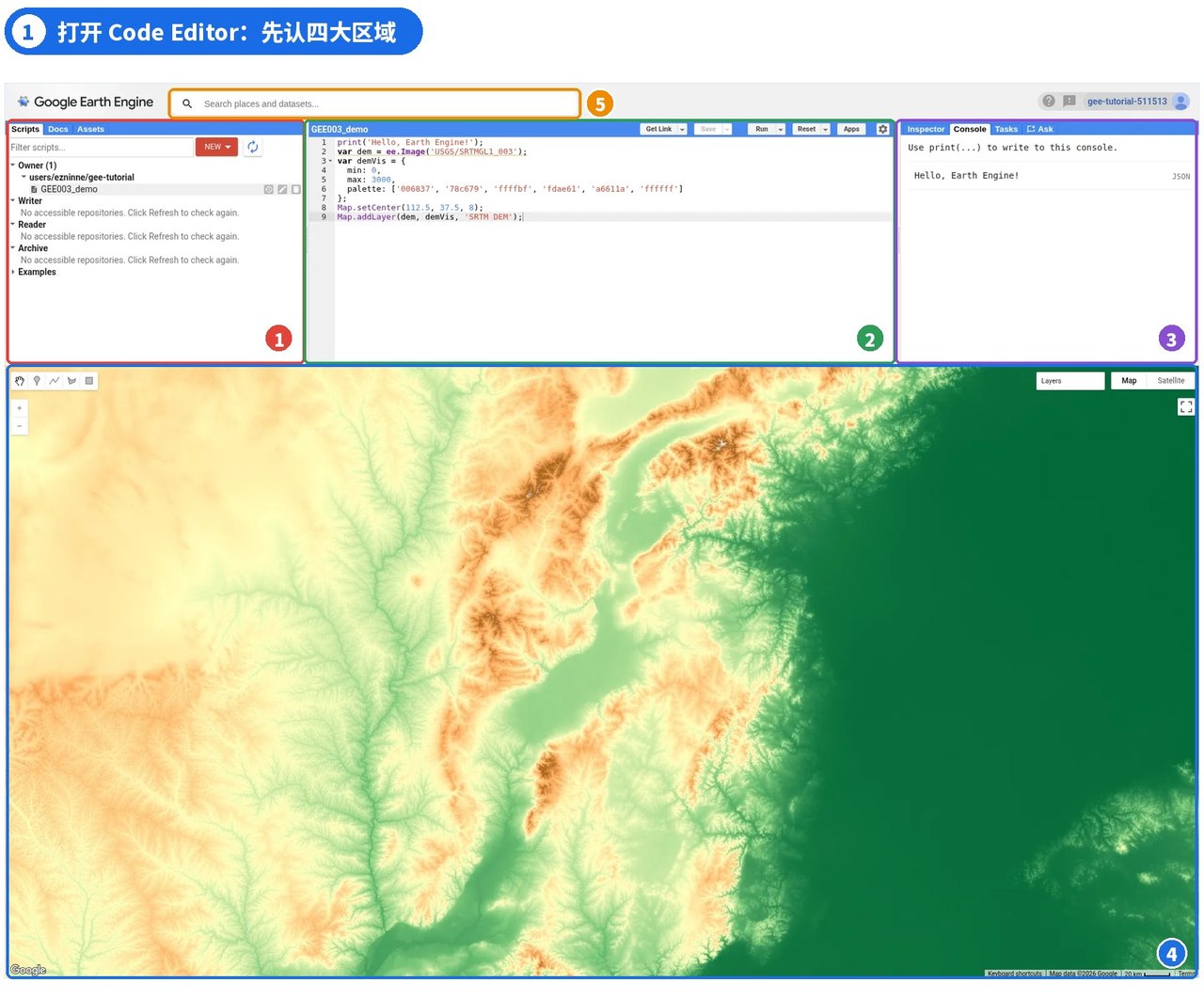The image size is (1204, 998).
Task: Select the pan hand map tool
Action: [20, 381]
